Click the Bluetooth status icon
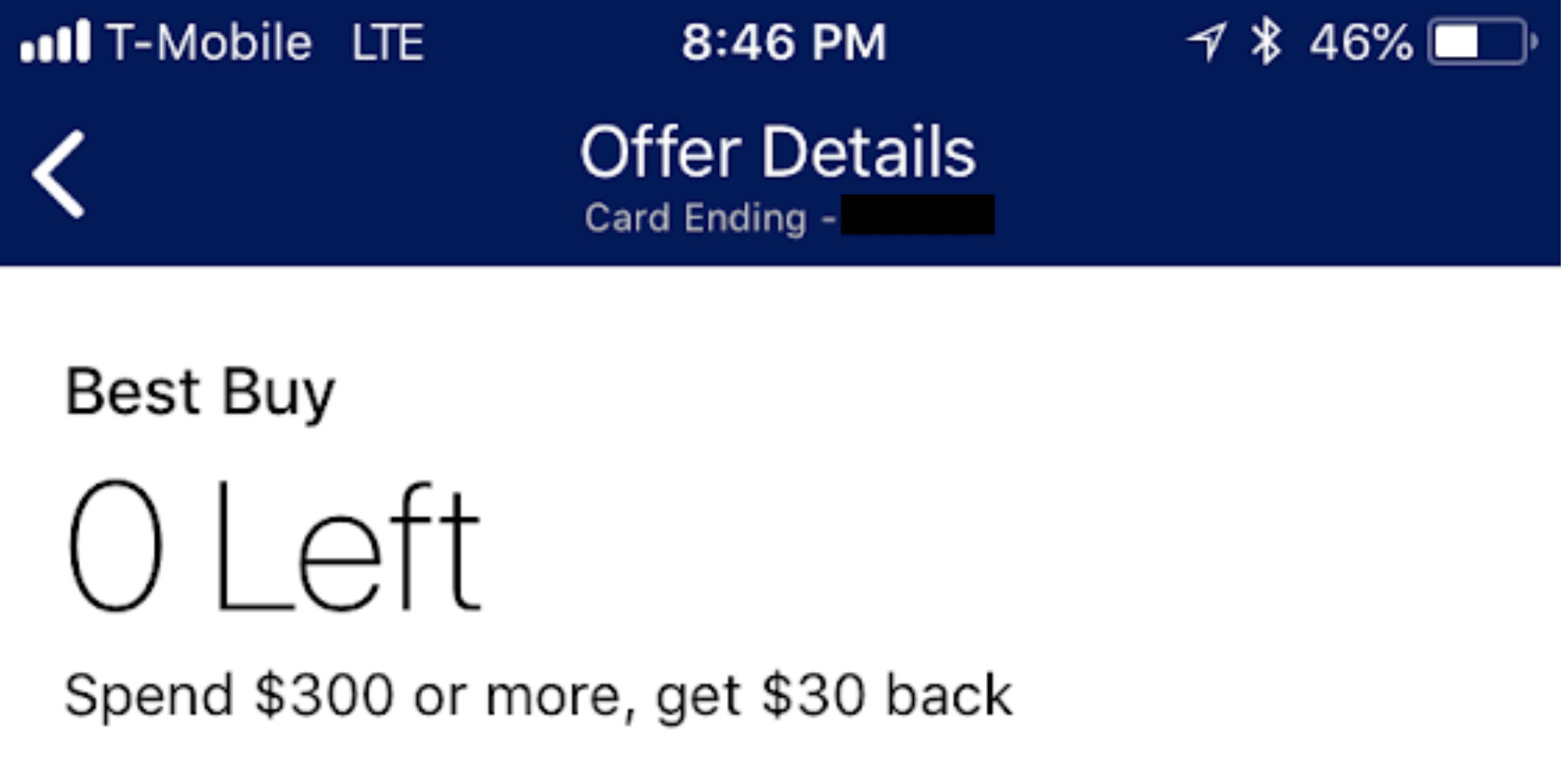Image resolution: width=1568 pixels, height=783 pixels. [1266, 42]
